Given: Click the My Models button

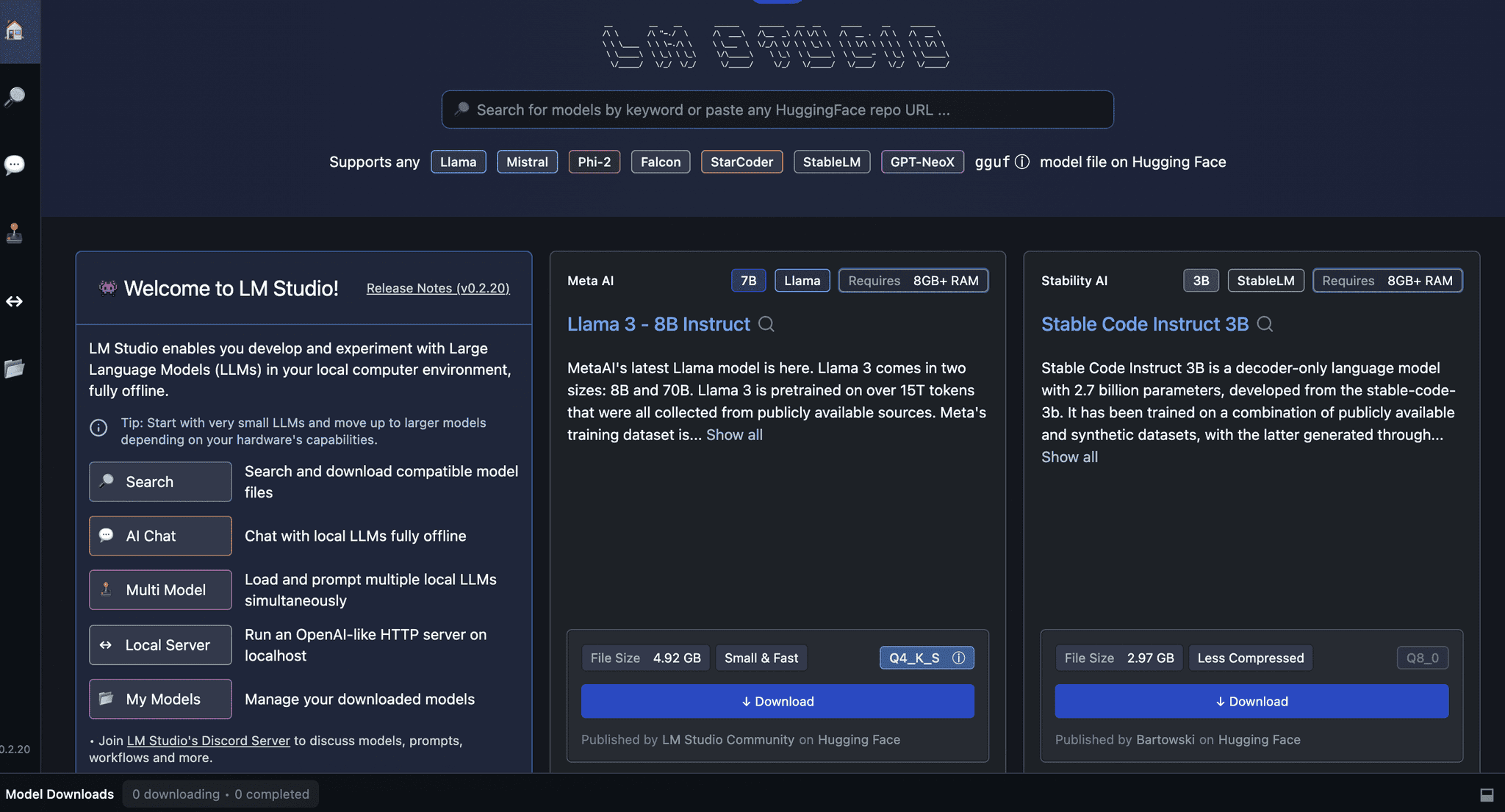Looking at the screenshot, I should click(x=160, y=699).
